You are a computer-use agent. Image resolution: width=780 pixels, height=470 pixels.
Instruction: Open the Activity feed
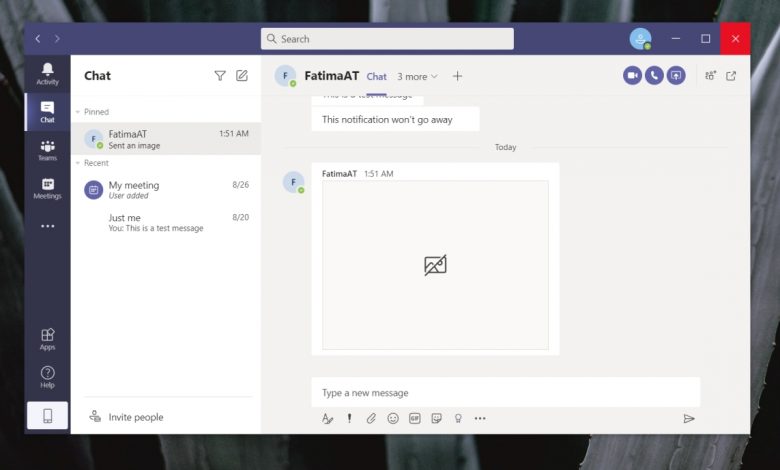[47, 74]
